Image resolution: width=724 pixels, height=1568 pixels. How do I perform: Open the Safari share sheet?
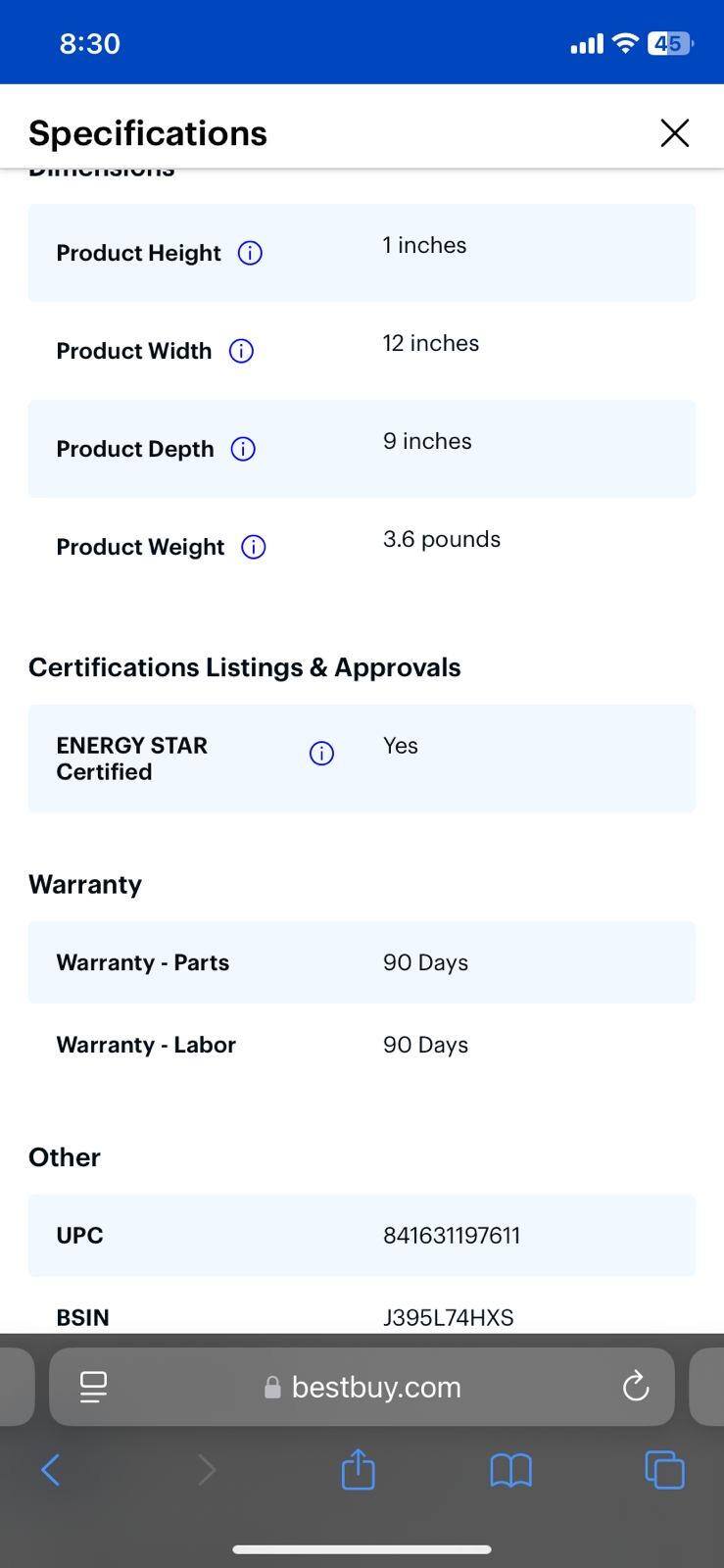pyautogui.click(x=358, y=1469)
